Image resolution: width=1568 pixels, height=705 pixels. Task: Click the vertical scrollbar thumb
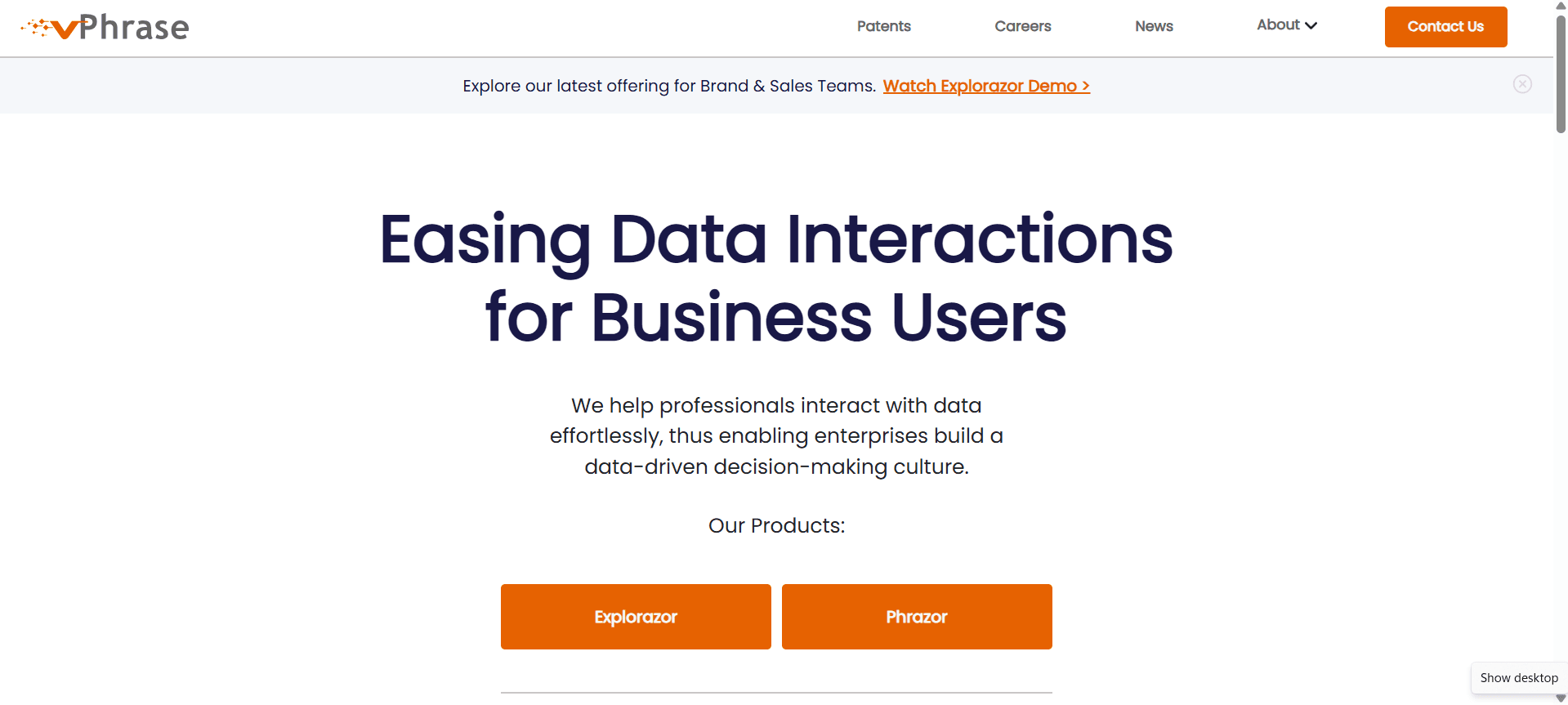tap(1561, 74)
